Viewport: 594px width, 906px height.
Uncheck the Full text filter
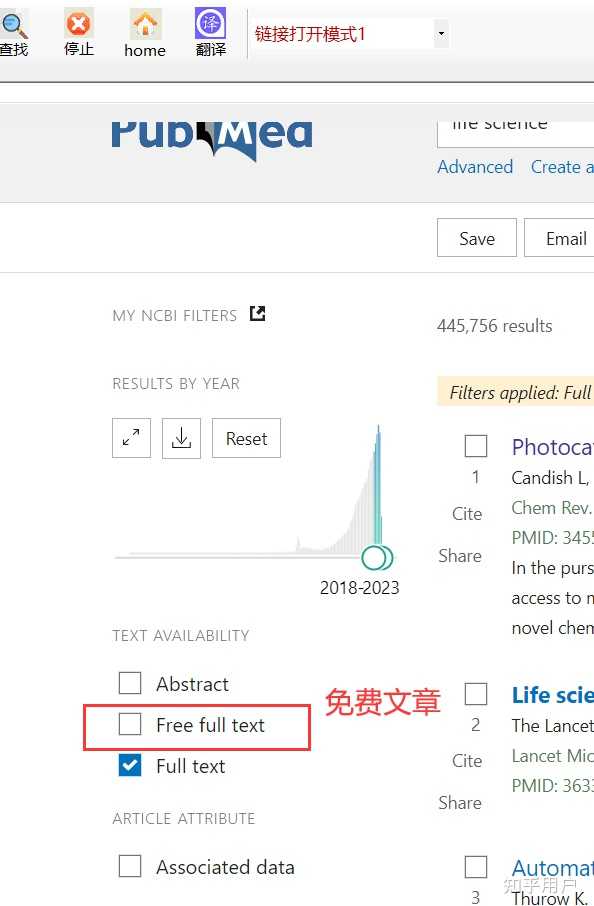(x=130, y=766)
